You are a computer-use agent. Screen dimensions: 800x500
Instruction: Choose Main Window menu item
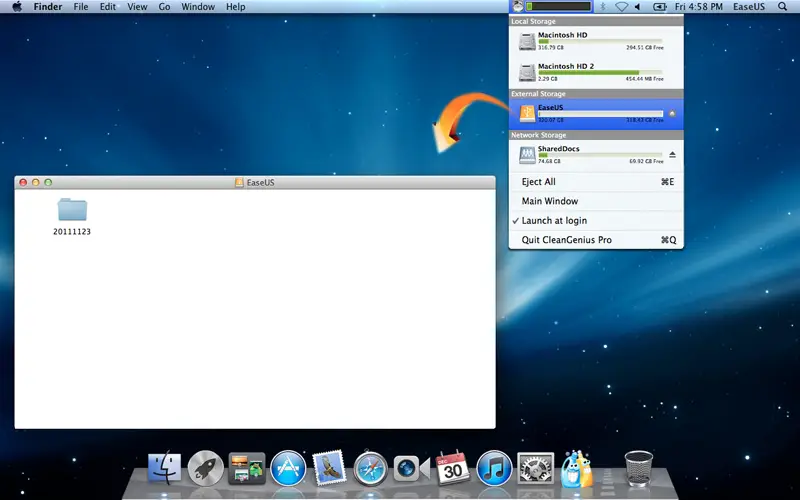click(x=596, y=201)
